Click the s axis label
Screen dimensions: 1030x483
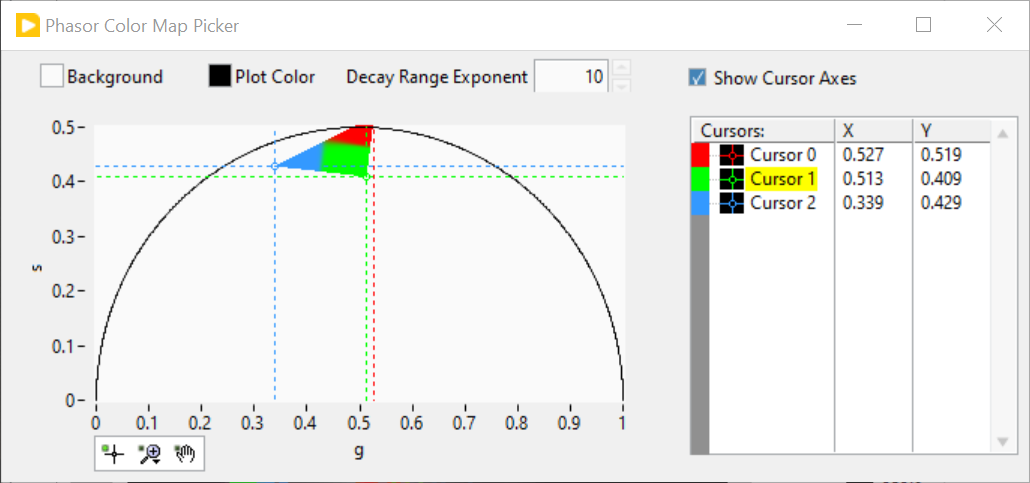pos(39,268)
